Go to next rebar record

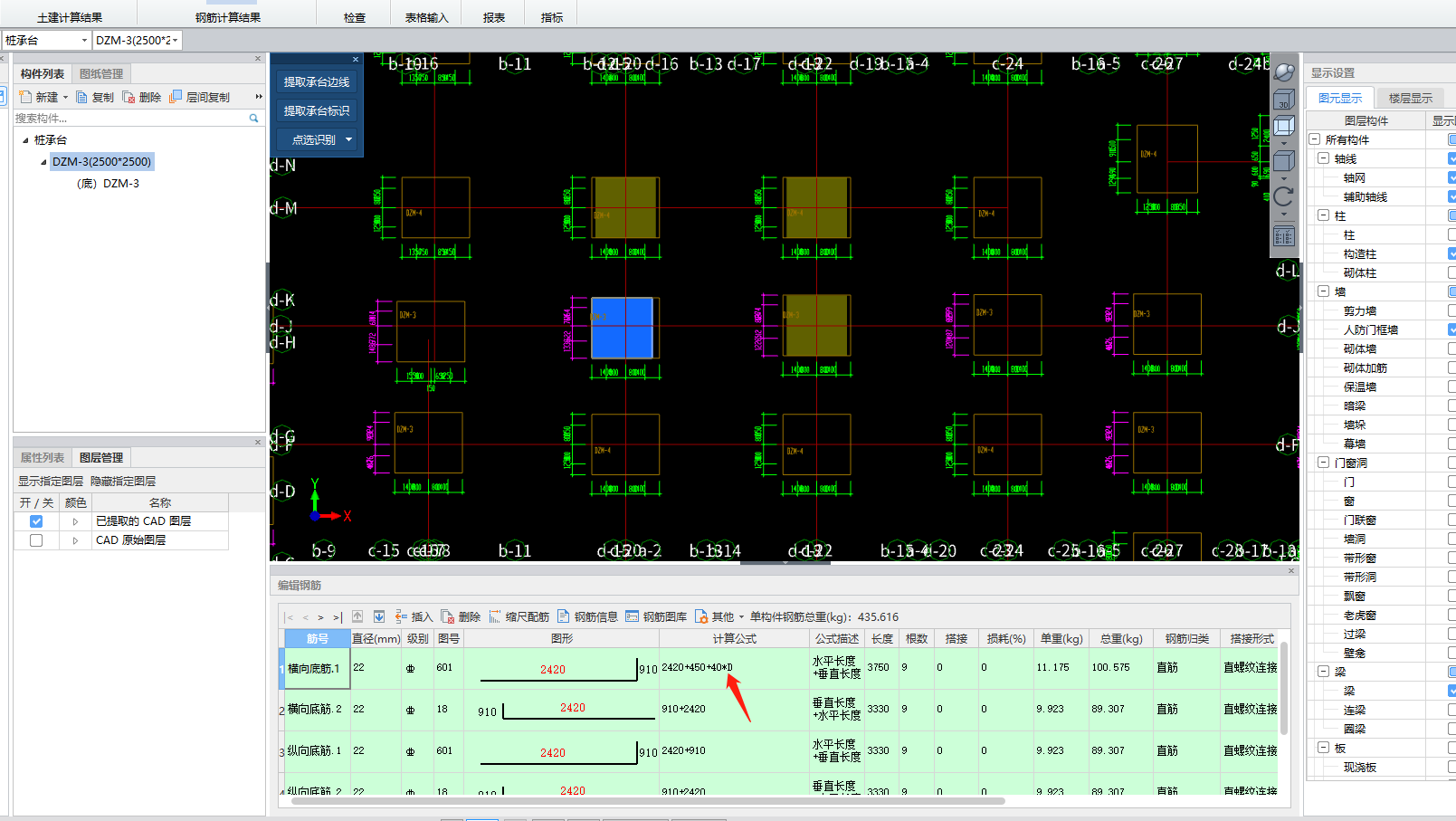coord(320,617)
